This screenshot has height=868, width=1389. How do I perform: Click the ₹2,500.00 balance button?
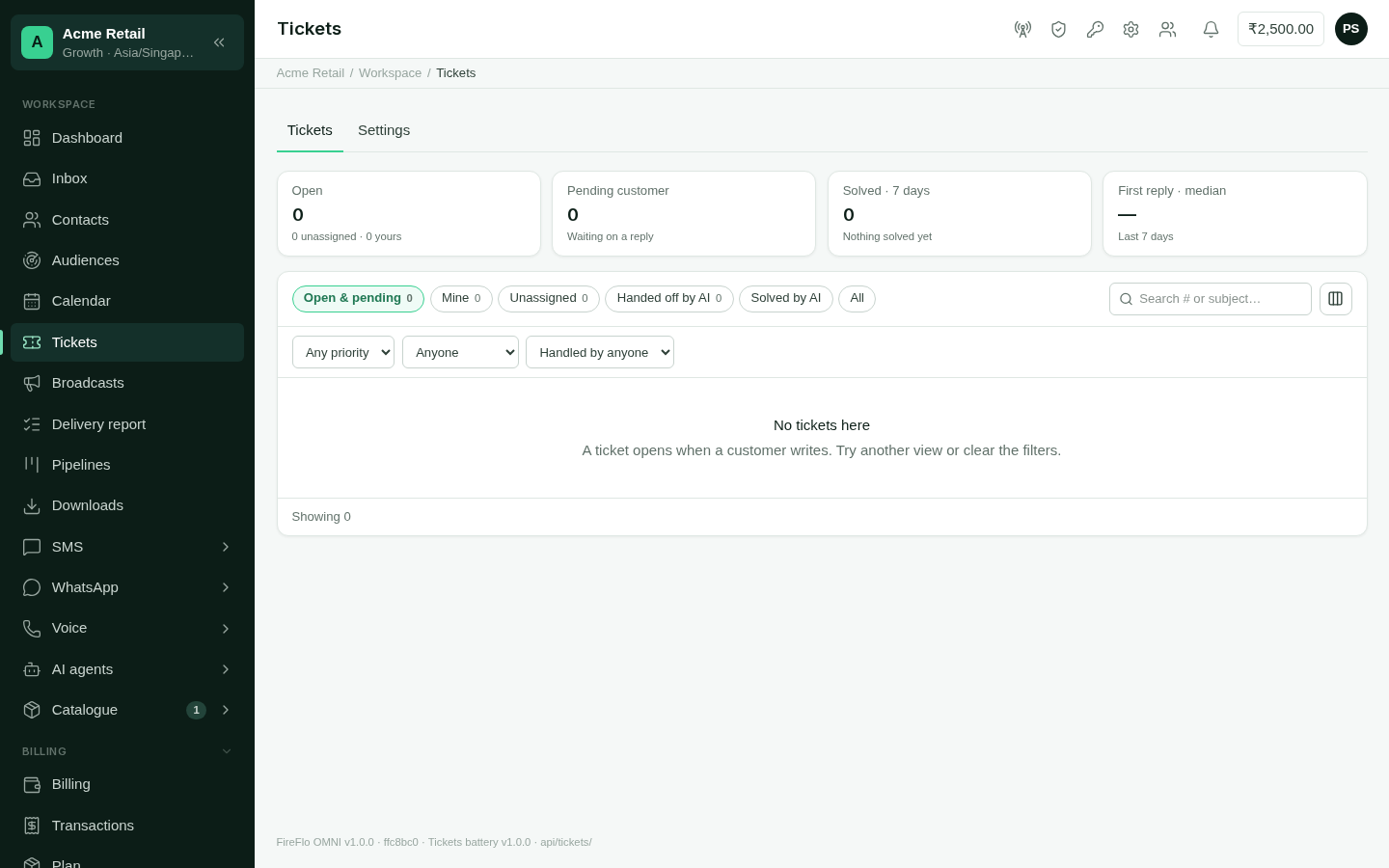[x=1281, y=29]
